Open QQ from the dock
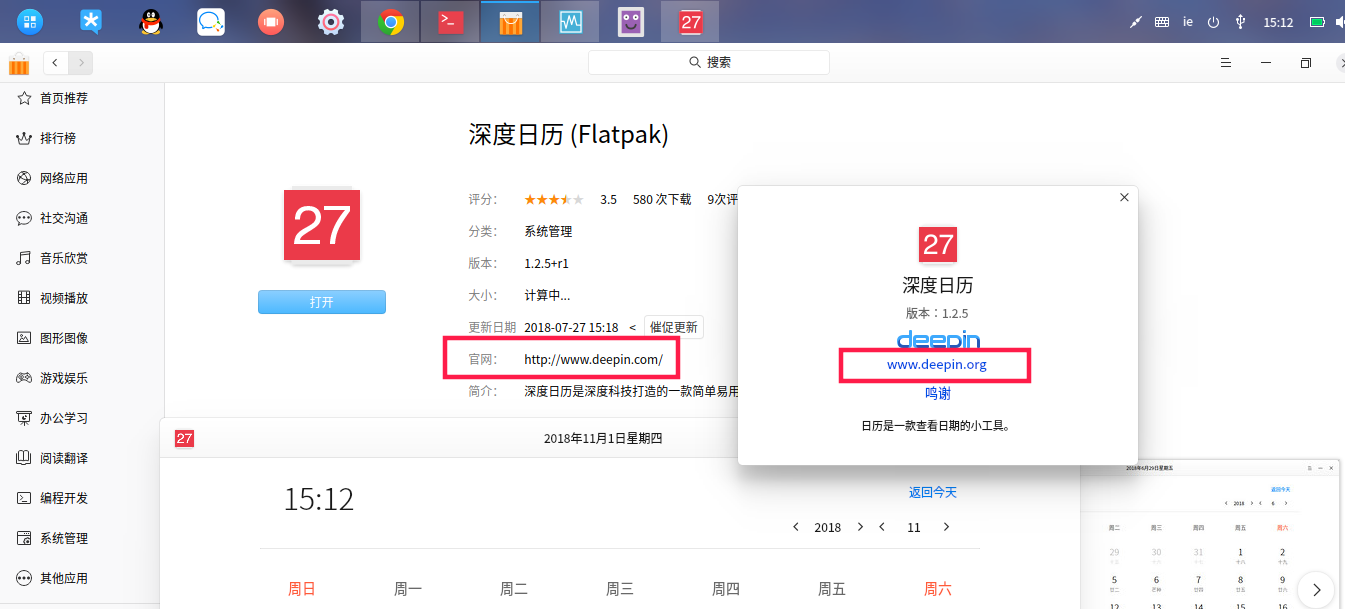This screenshot has height=609, width=1345. [150, 20]
